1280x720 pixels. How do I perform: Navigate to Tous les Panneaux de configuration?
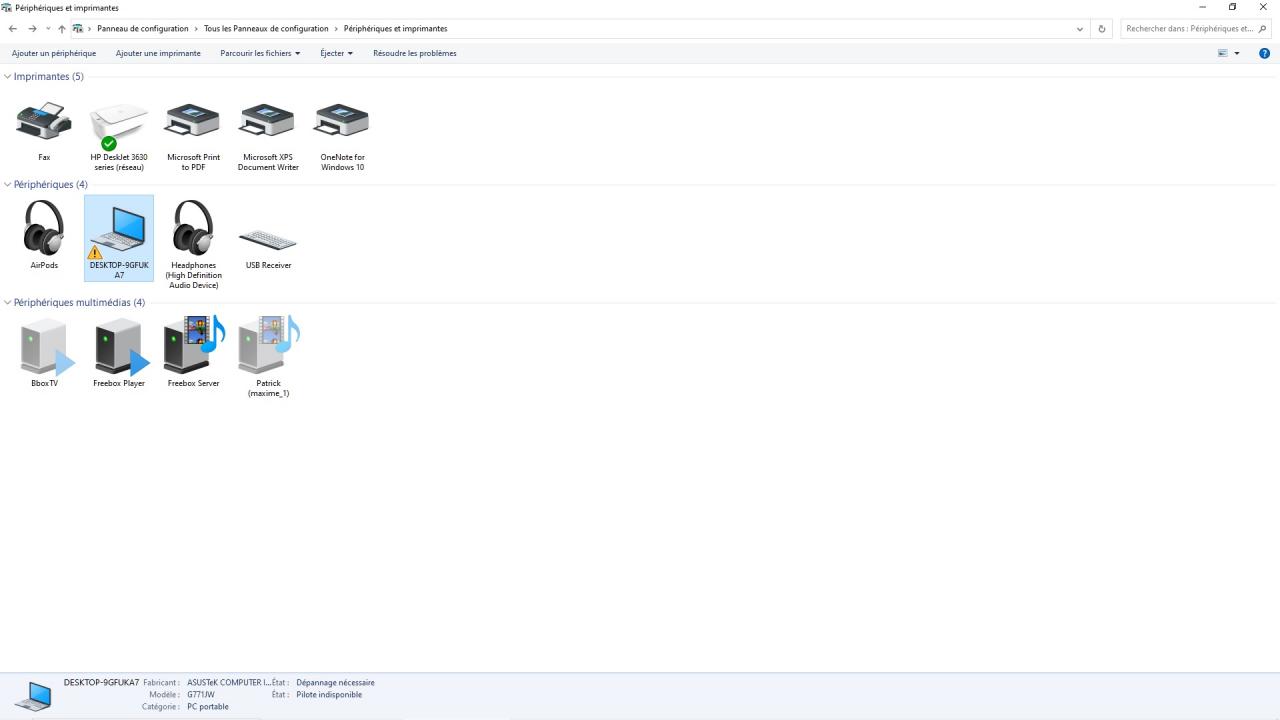click(266, 29)
